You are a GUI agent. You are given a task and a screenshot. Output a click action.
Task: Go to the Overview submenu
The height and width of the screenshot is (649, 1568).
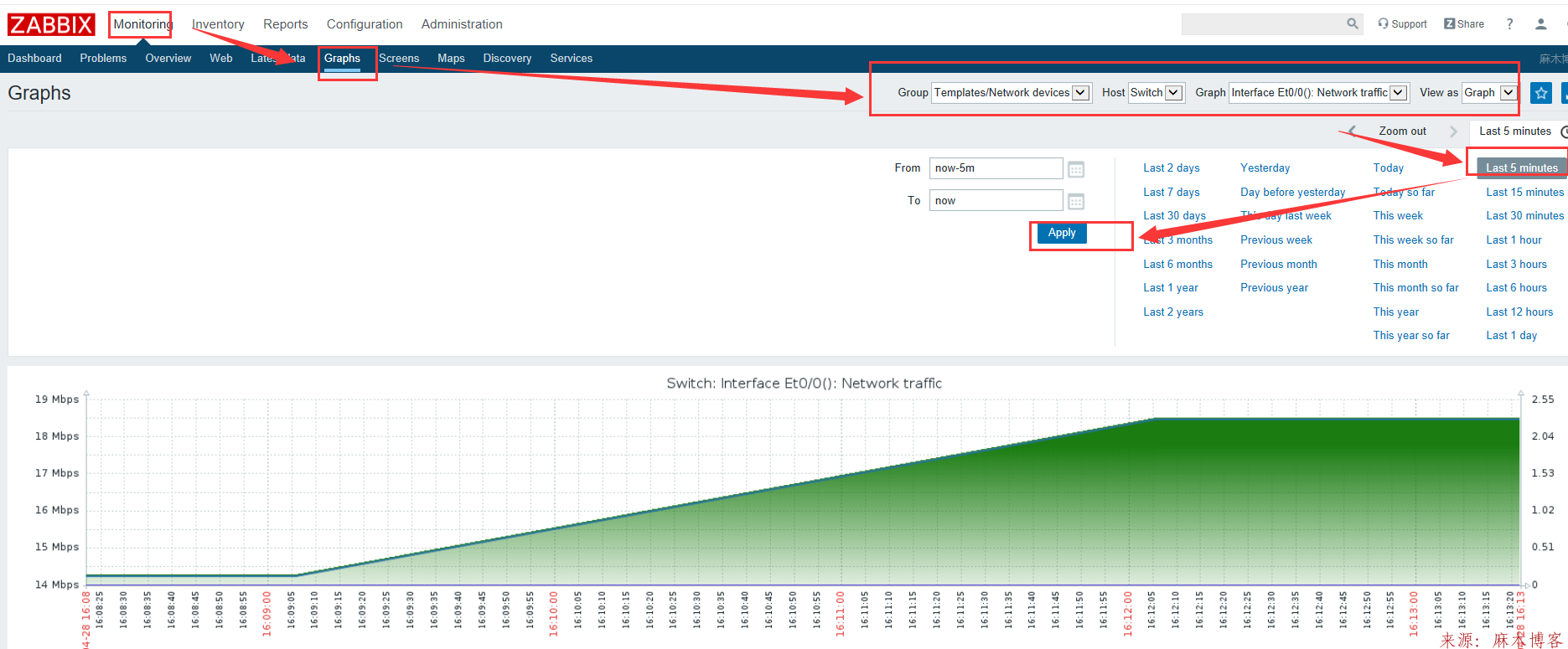point(168,59)
